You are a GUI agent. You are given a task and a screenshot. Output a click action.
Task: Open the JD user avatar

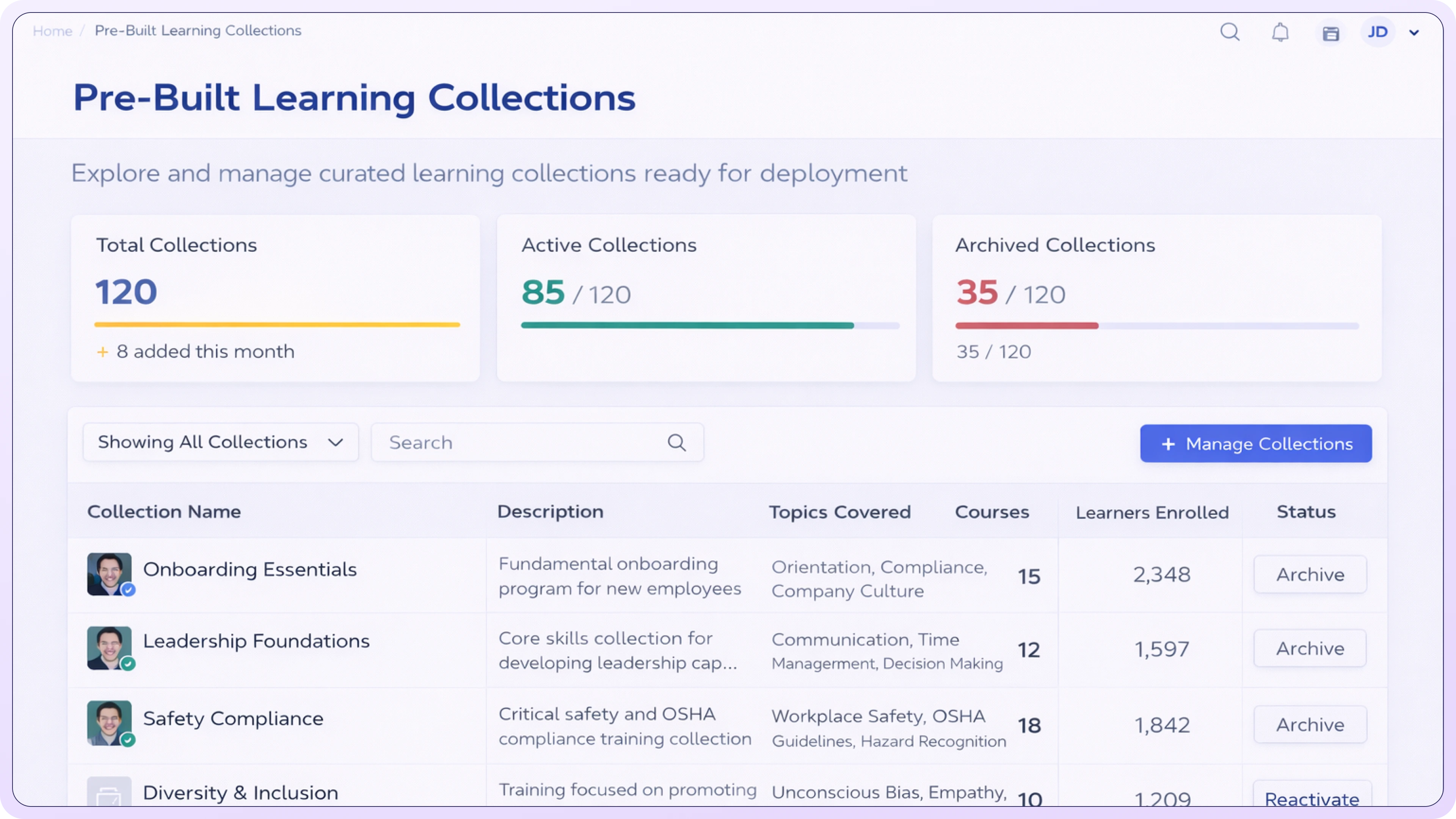click(1378, 31)
